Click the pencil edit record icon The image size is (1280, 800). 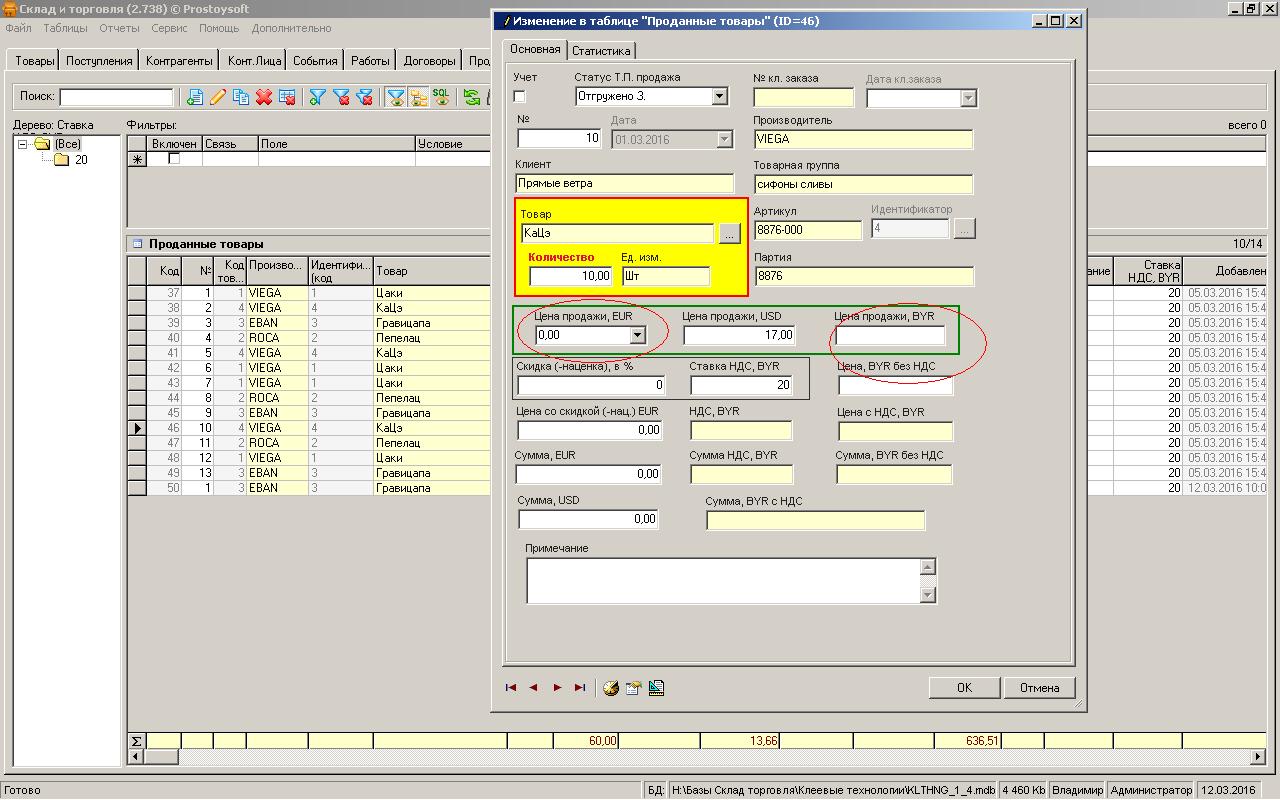[217, 97]
